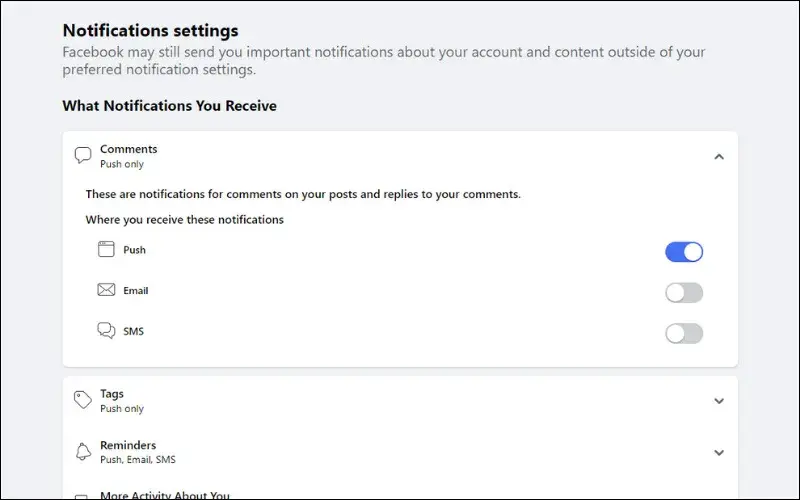
Task: Click the Reminders bell icon
Action: point(83,452)
